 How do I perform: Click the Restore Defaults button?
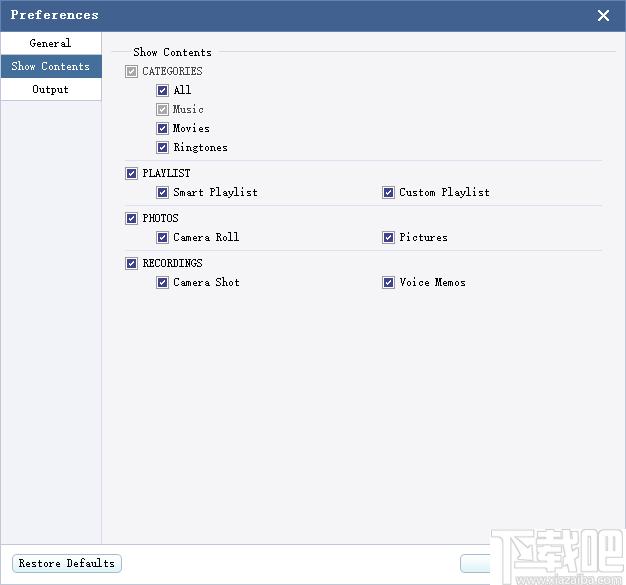point(67,563)
